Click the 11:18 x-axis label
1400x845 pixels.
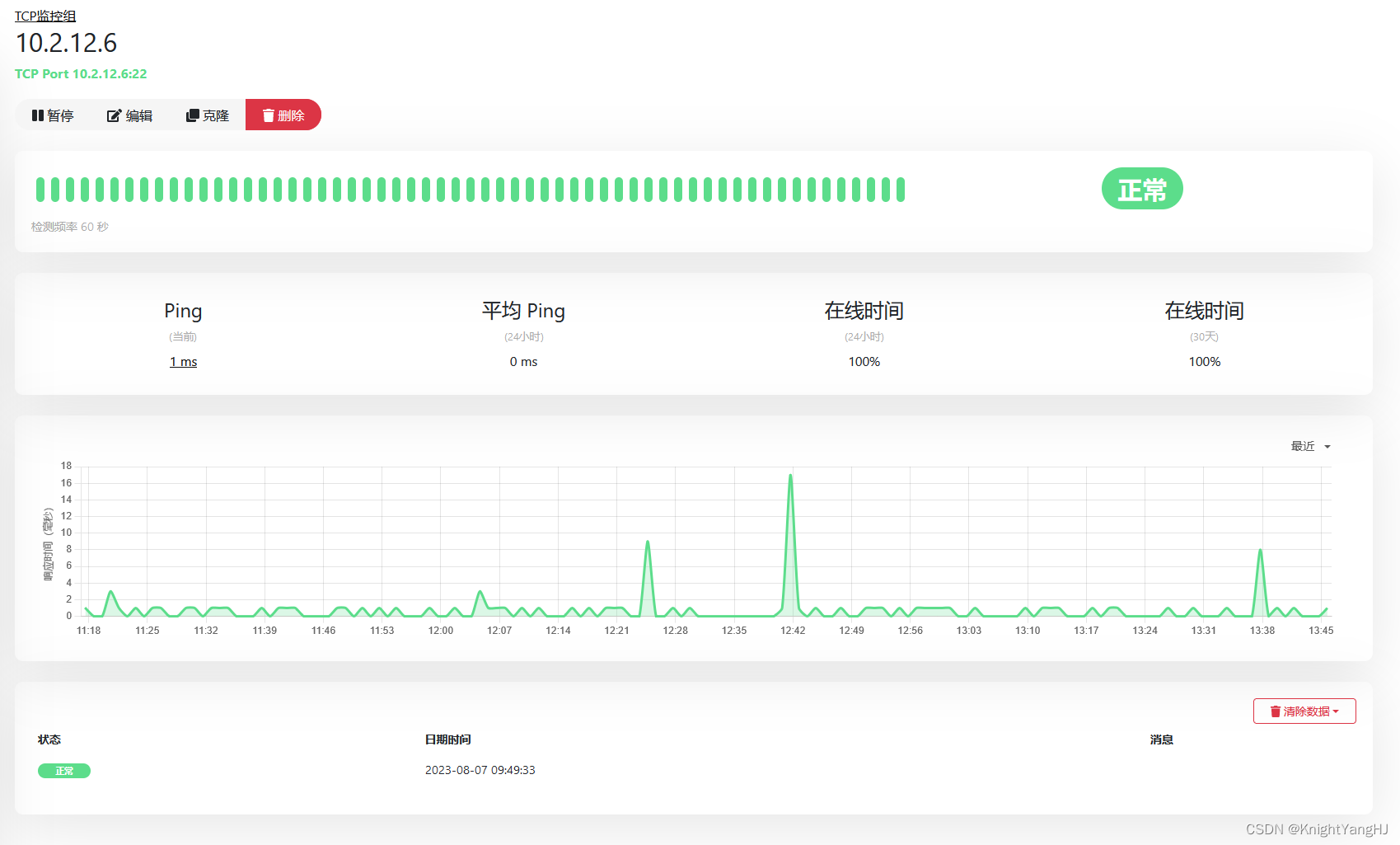[88, 631]
